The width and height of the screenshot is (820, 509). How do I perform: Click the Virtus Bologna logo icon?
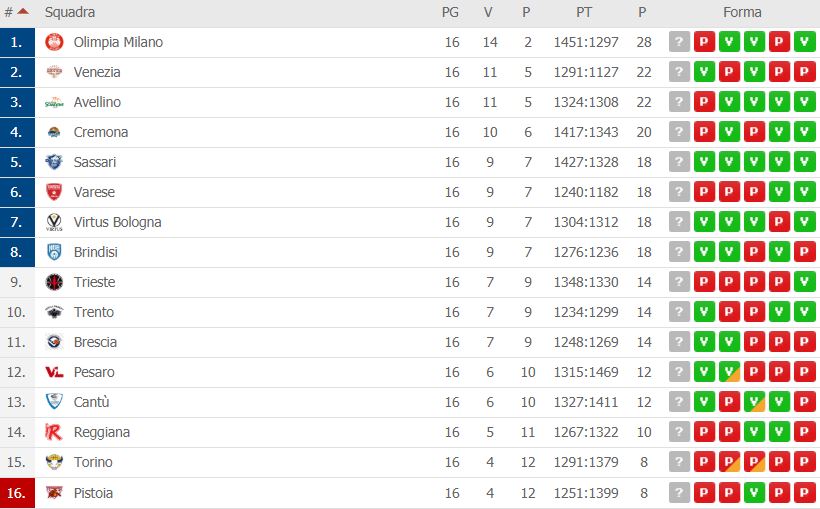point(54,222)
